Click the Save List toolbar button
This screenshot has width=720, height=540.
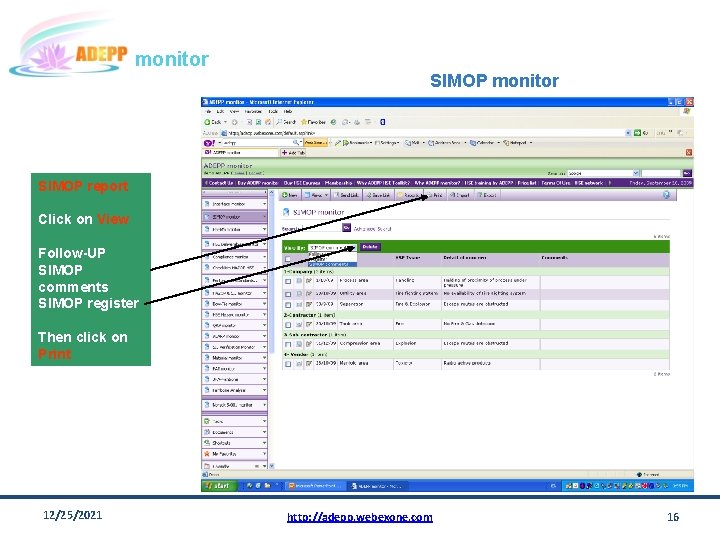(x=378, y=195)
